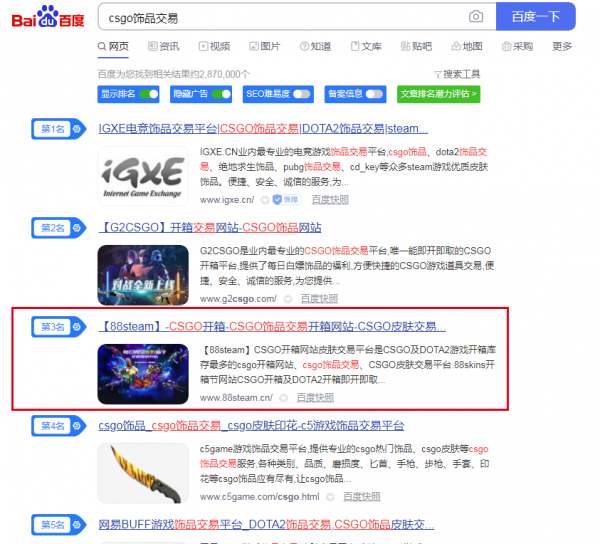Switch to the 知道 tab
The height and width of the screenshot is (544, 600).
315,46
